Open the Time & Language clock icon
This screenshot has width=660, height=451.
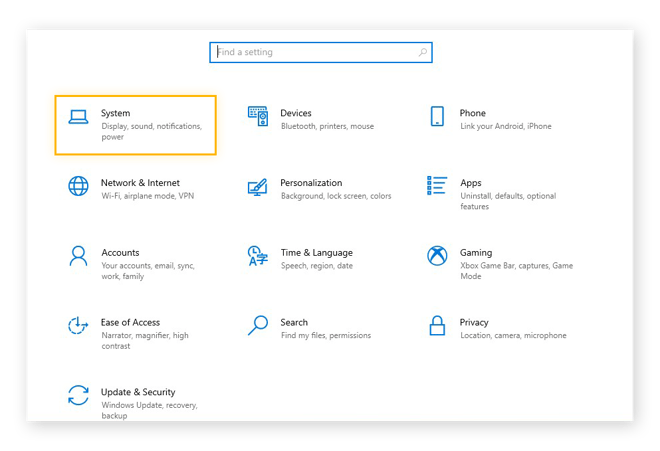[258, 256]
